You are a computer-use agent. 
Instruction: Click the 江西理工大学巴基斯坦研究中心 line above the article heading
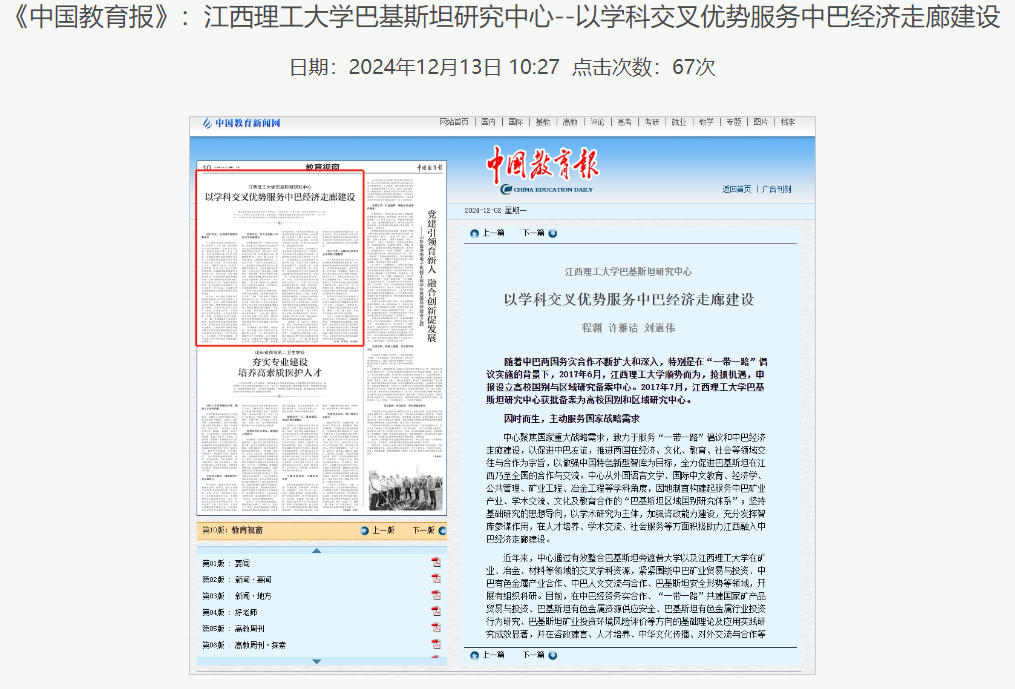pos(628,272)
